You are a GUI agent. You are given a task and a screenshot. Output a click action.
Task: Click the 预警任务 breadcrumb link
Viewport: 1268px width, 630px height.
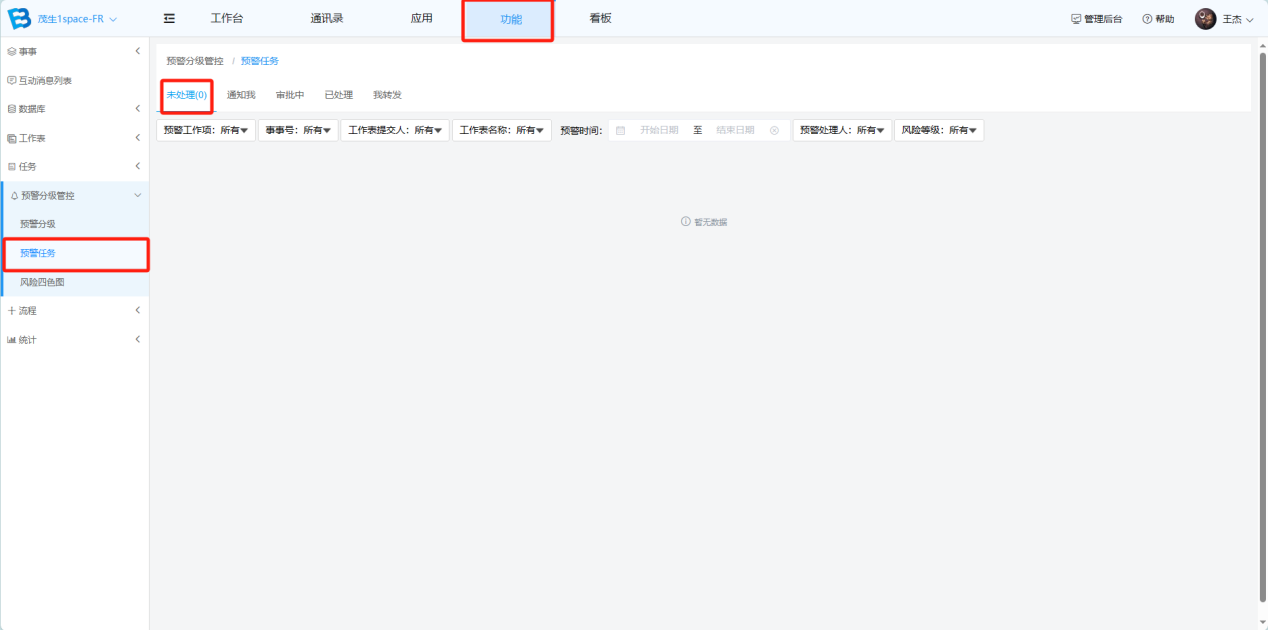[260, 61]
